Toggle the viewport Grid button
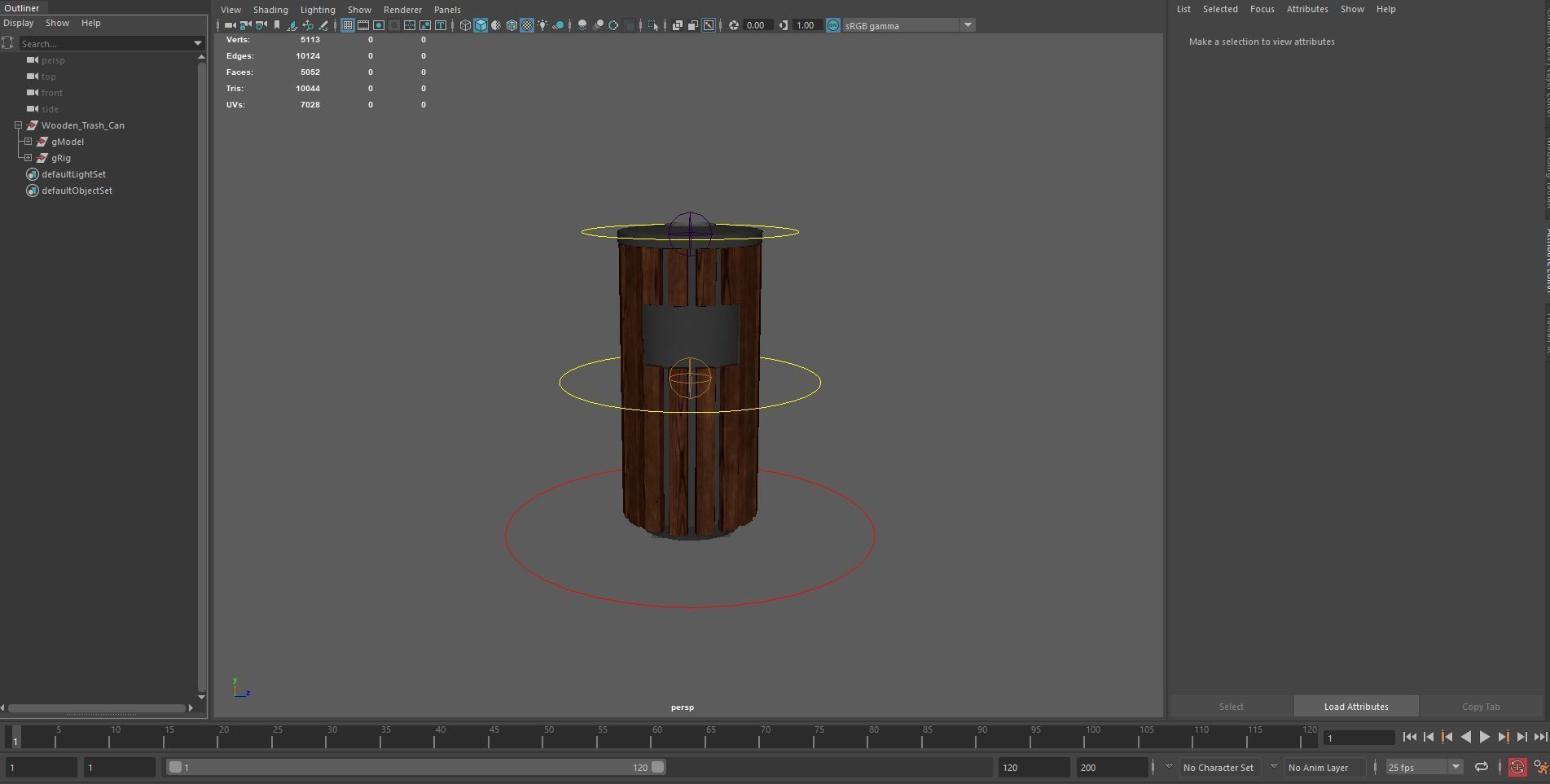This screenshot has width=1550, height=784. [348, 25]
